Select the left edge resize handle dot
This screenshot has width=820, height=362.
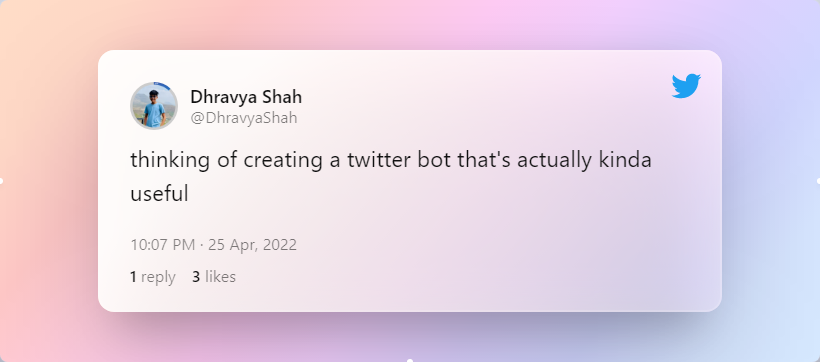click(1, 181)
